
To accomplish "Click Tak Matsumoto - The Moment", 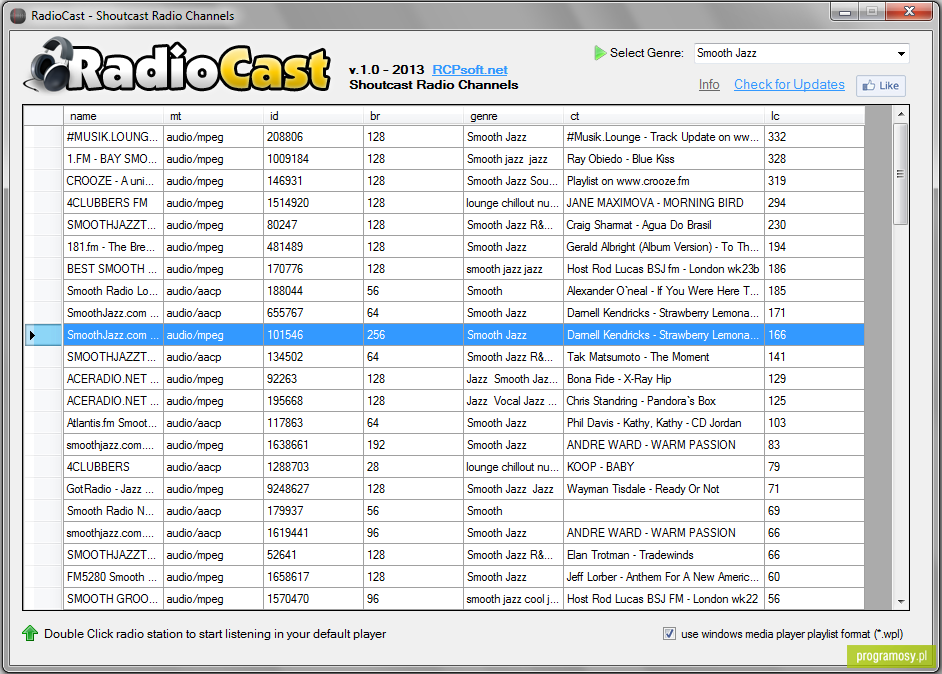I will (664, 357).
